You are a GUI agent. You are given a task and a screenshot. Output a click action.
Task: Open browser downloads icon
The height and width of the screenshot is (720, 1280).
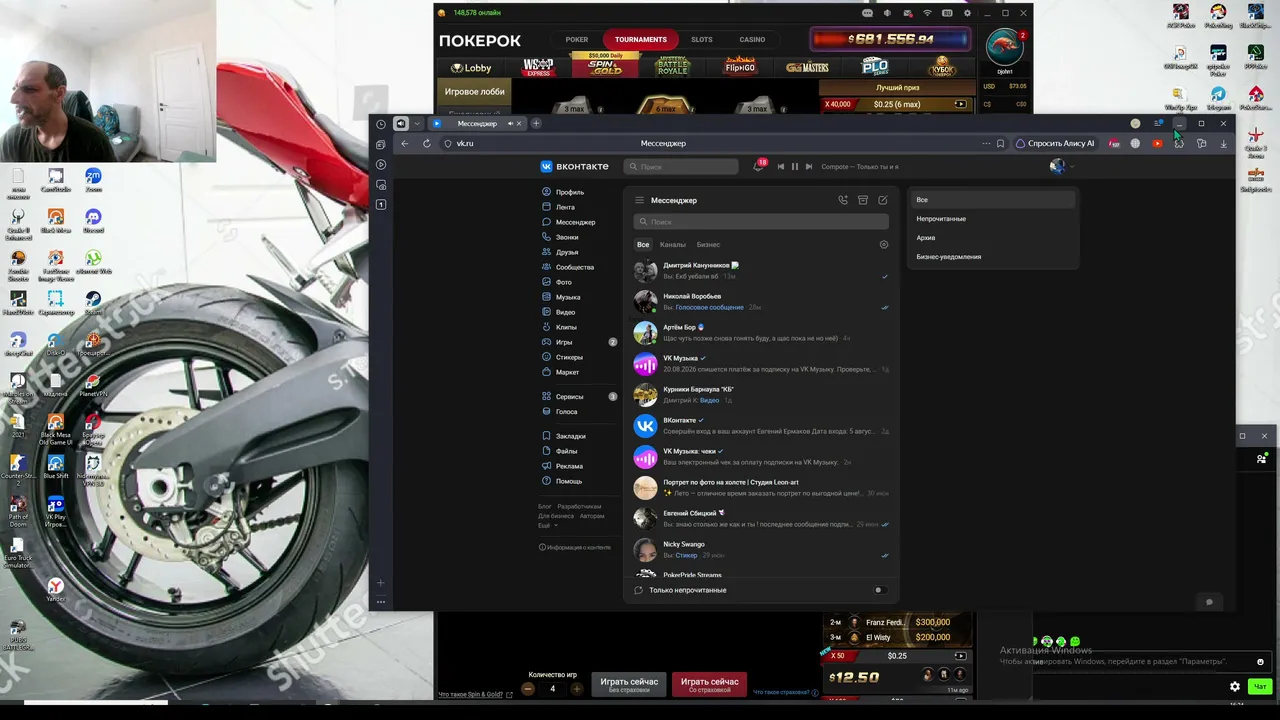point(1223,143)
